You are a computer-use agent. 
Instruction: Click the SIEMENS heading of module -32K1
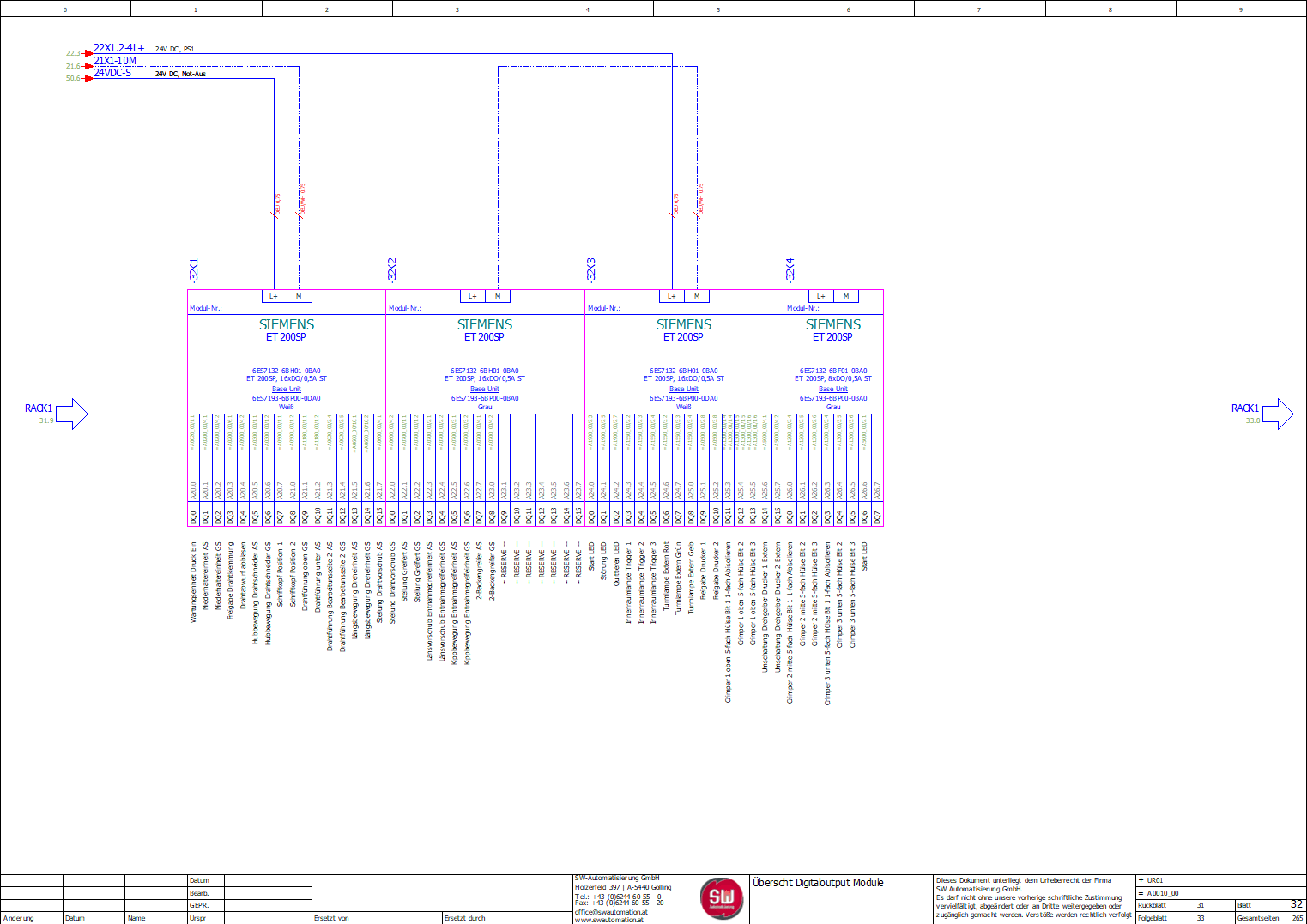(287, 324)
